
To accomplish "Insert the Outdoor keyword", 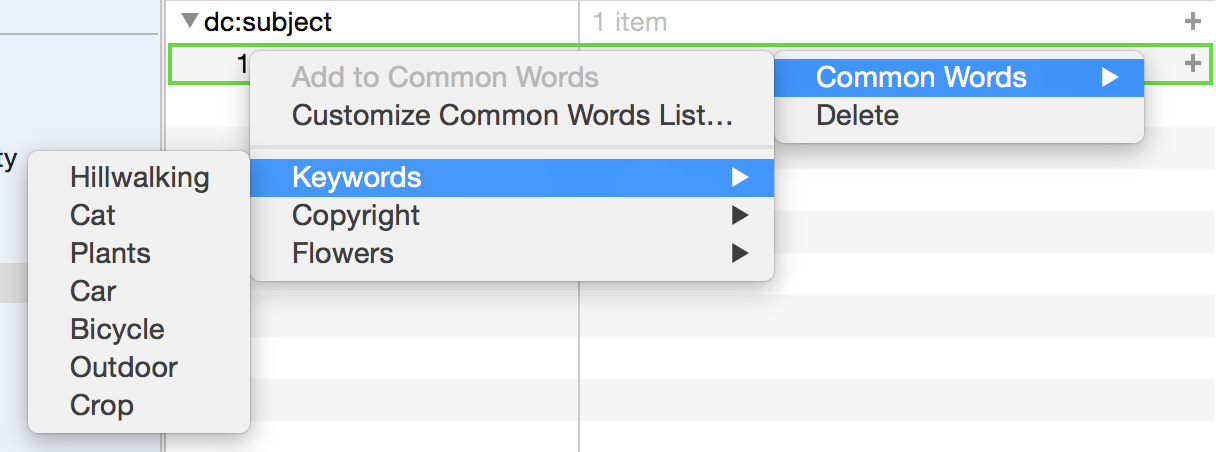I will 139,367.
